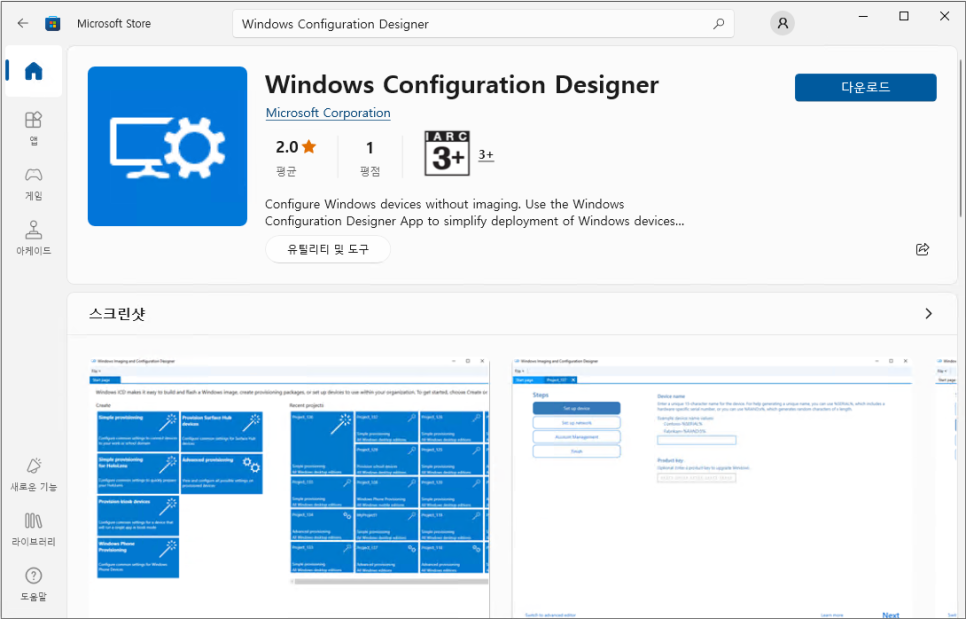Expand the 스크린샷 section chevron
The image size is (966, 619).
click(928, 314)
